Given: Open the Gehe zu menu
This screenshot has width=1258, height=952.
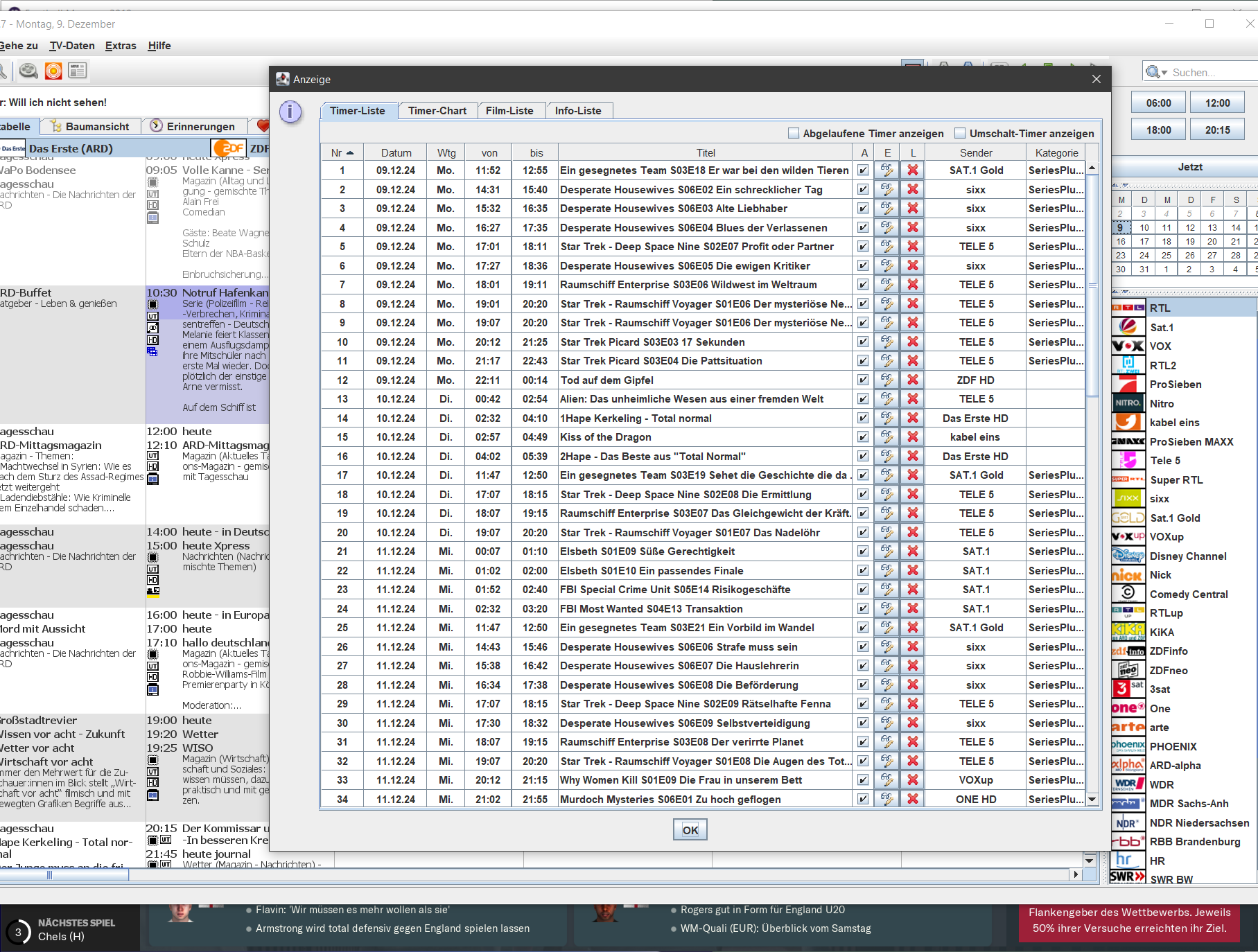Looking at the screenshot, I should click(x=19, y=46).
